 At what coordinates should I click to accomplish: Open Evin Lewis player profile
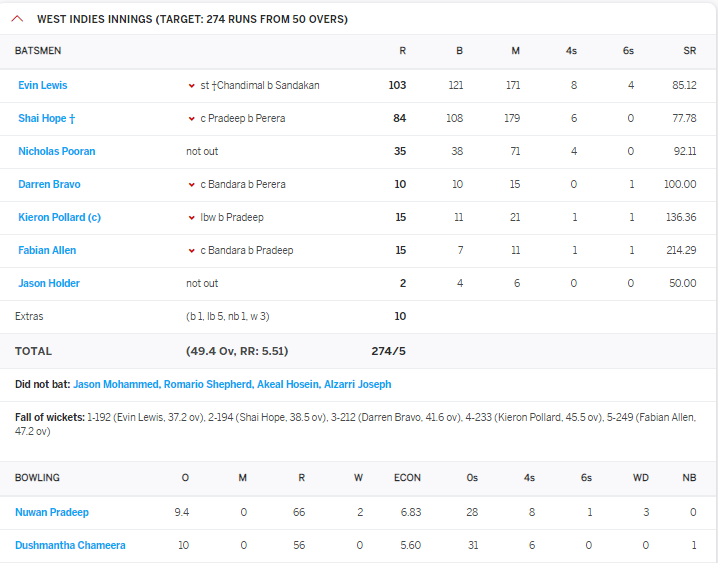pos(43,86)
